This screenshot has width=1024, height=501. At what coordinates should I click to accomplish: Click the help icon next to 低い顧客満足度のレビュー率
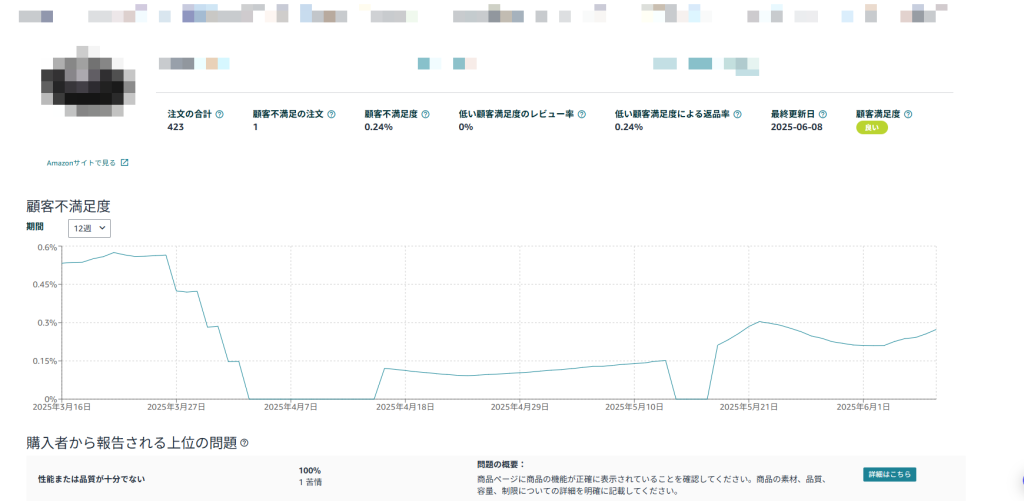582,114
